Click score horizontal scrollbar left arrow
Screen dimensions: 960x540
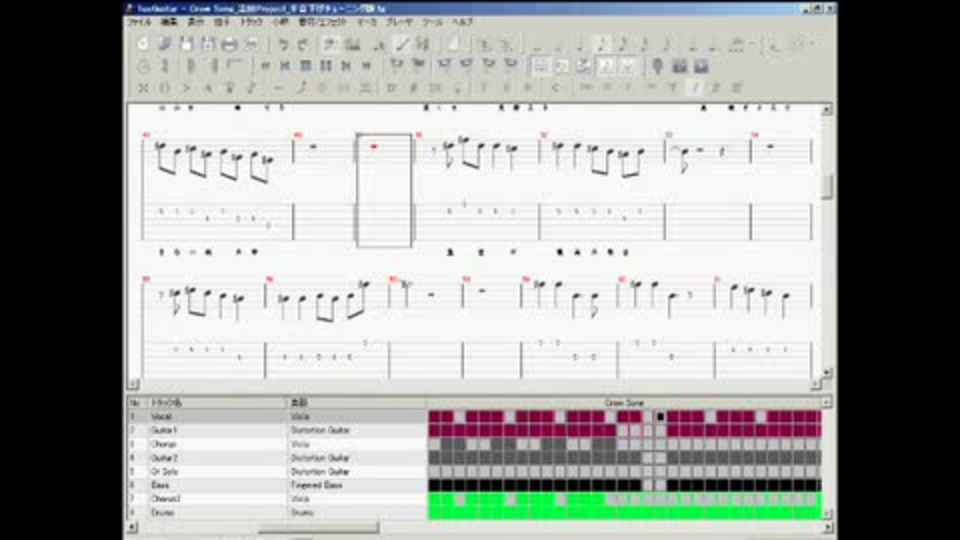click(x=133, y=385)
